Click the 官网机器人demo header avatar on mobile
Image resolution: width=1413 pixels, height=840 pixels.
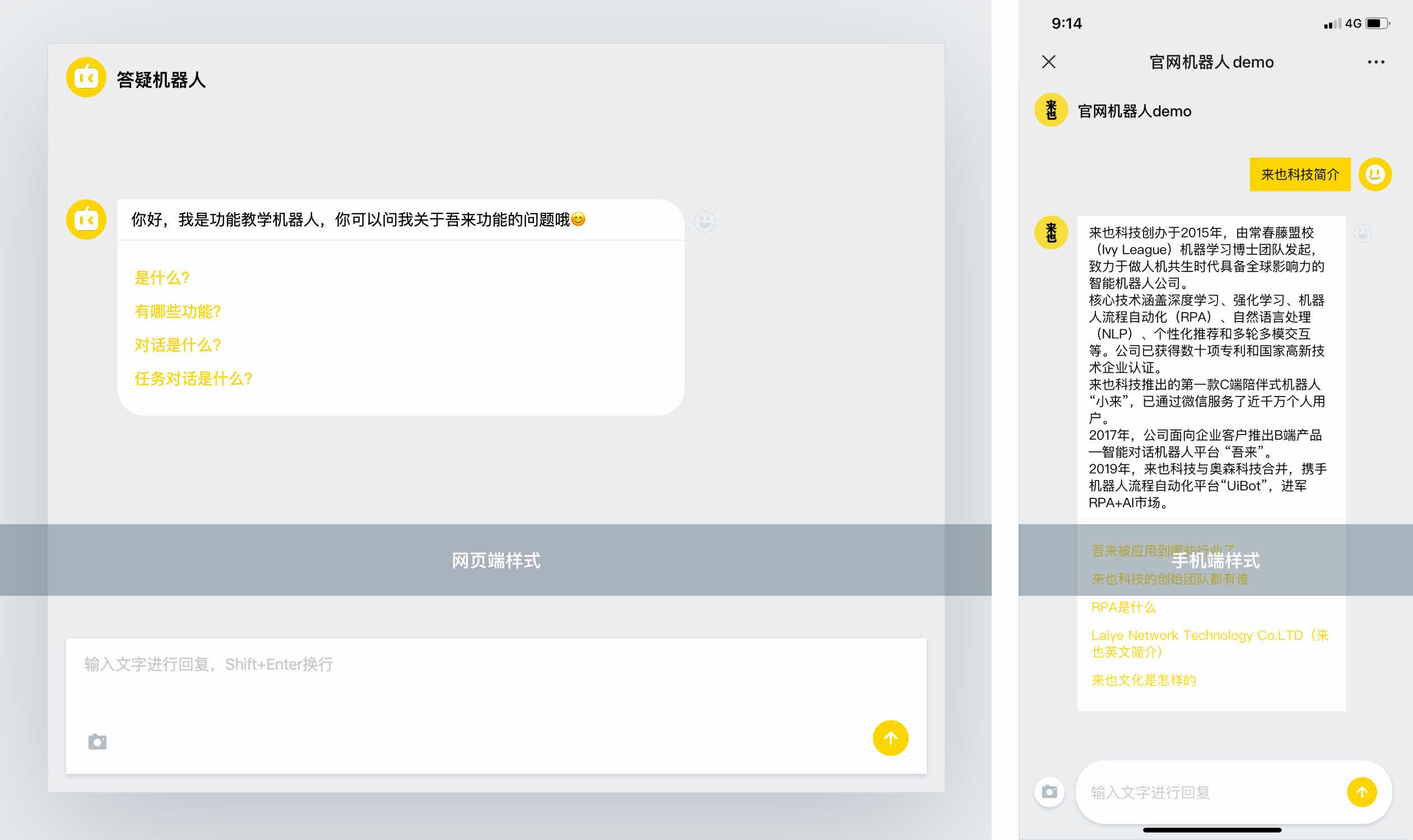(1052, 110)
